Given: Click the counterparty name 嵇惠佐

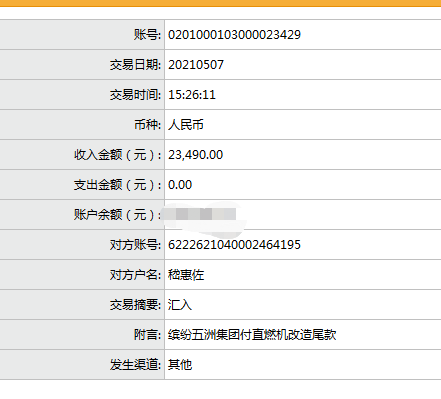Looking at the screenshot, I should tap(186, 275).
